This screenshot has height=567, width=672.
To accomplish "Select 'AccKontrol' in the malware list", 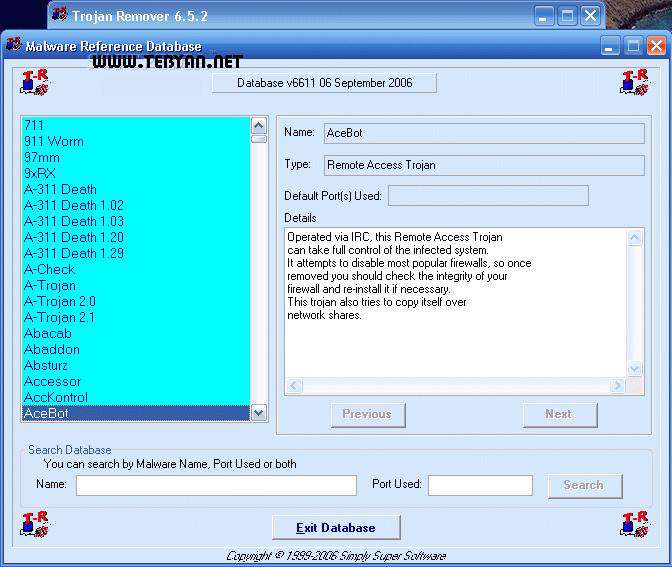I will [135, 397].
